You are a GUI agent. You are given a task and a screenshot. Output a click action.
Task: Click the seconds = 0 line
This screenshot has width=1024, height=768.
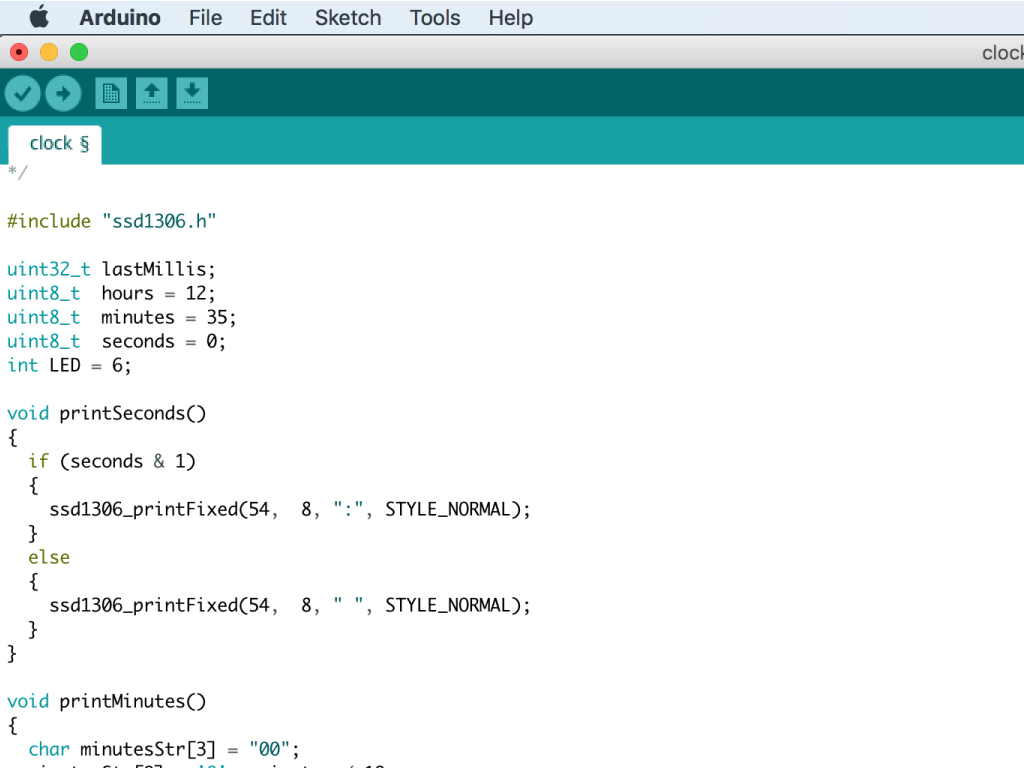pos(116,342)
